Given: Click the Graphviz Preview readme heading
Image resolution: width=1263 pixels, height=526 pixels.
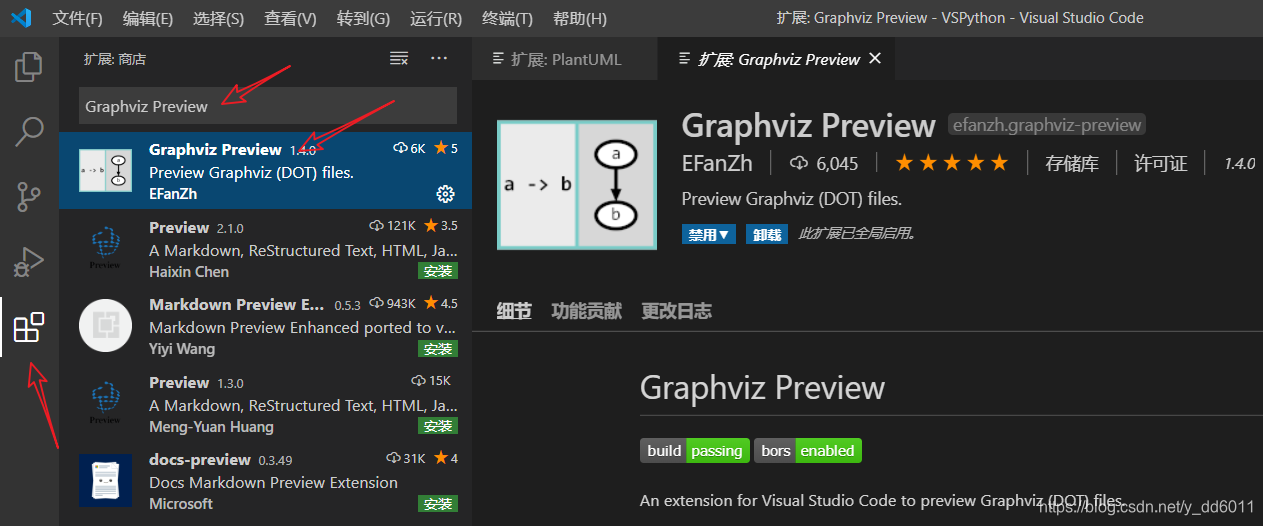Looking at the screenshot, I should pyautogui.click(x=762, y=388).
